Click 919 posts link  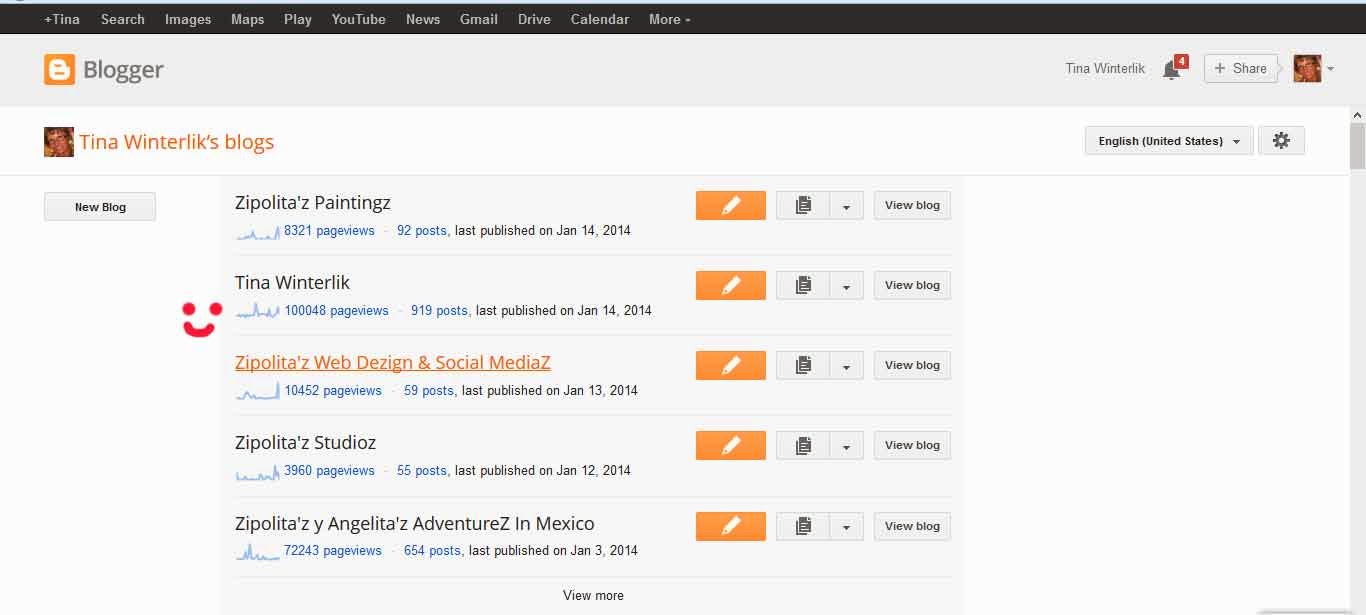coord(439,311)
